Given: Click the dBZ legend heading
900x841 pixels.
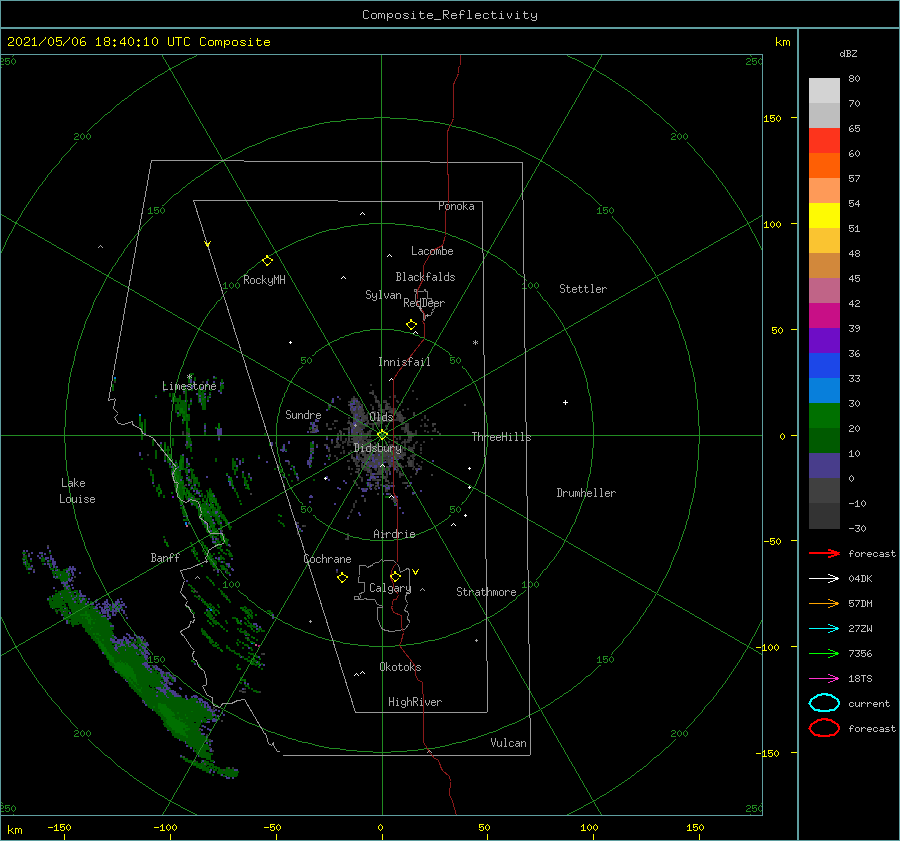Looking at the screenshot, I should [x=848, y=54].
